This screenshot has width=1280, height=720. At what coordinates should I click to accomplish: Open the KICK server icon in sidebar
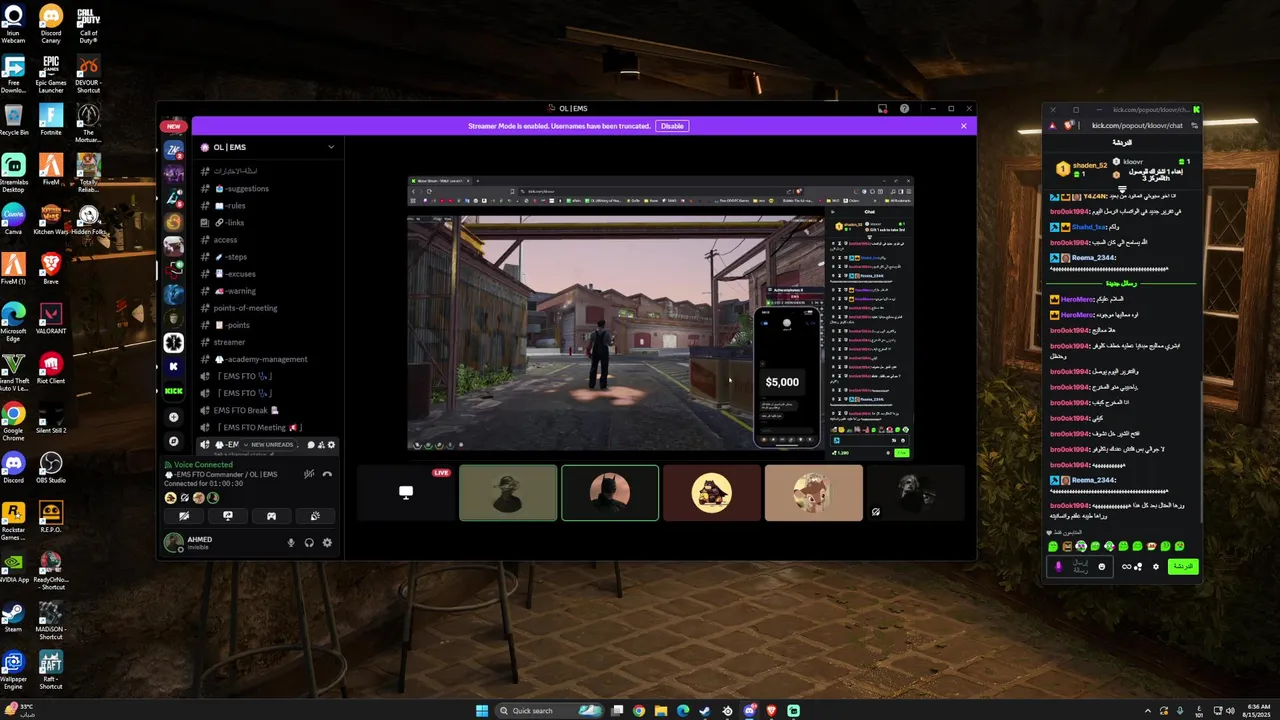[174, 391]
